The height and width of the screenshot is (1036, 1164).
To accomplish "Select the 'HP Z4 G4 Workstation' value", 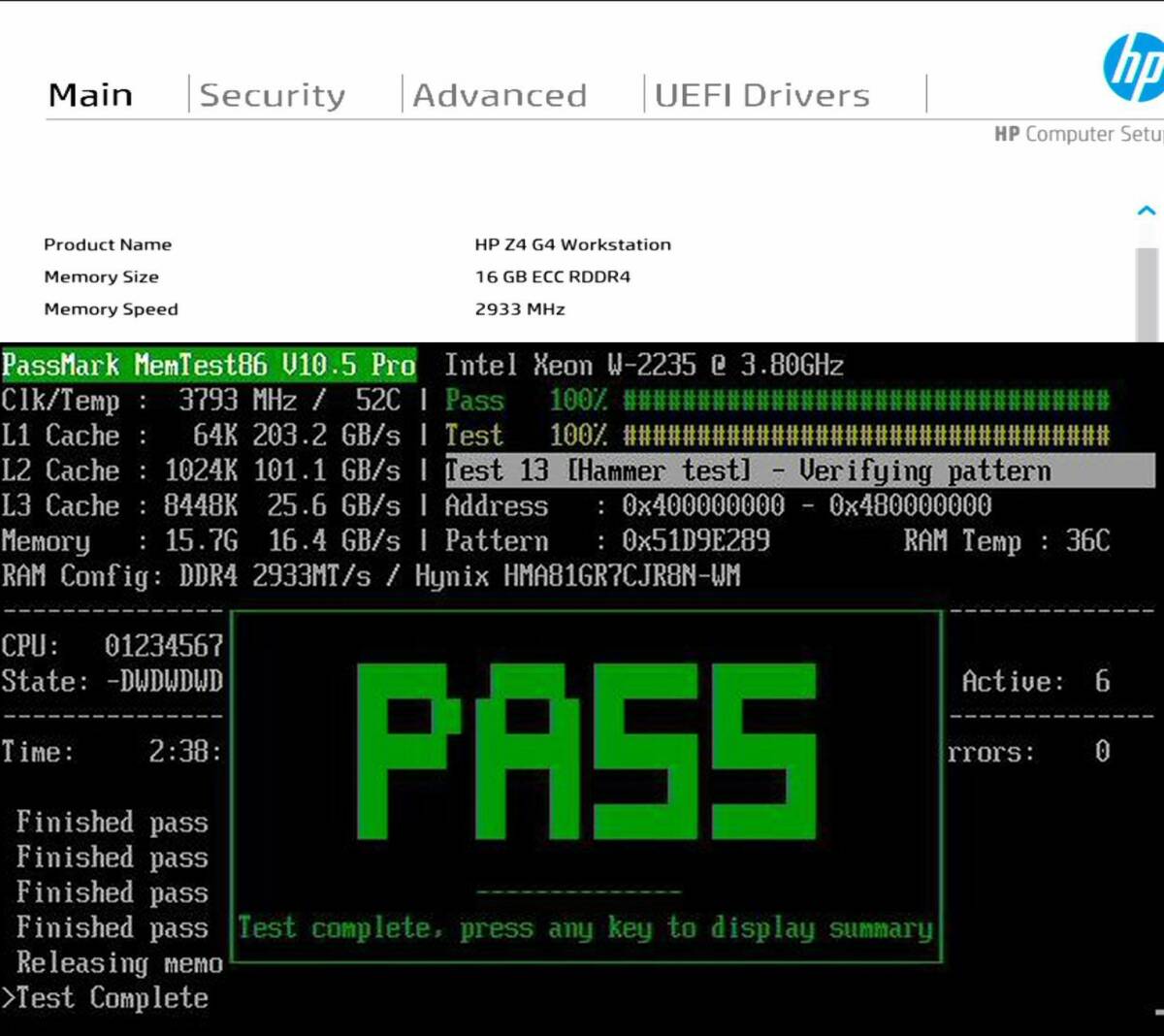I will pos(572,244).
